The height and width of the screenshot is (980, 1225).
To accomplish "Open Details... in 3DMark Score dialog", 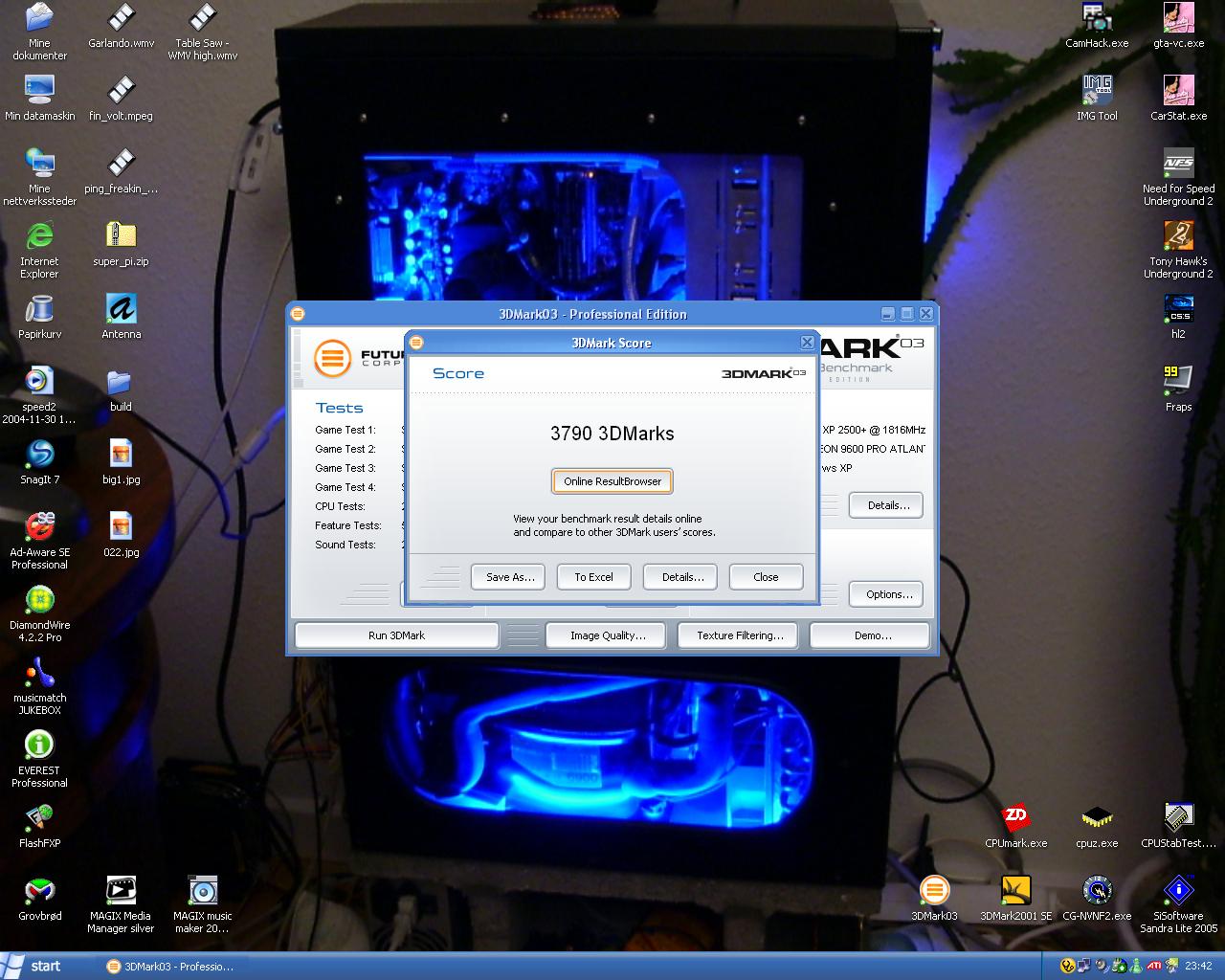I will click(x=682, y=577).
